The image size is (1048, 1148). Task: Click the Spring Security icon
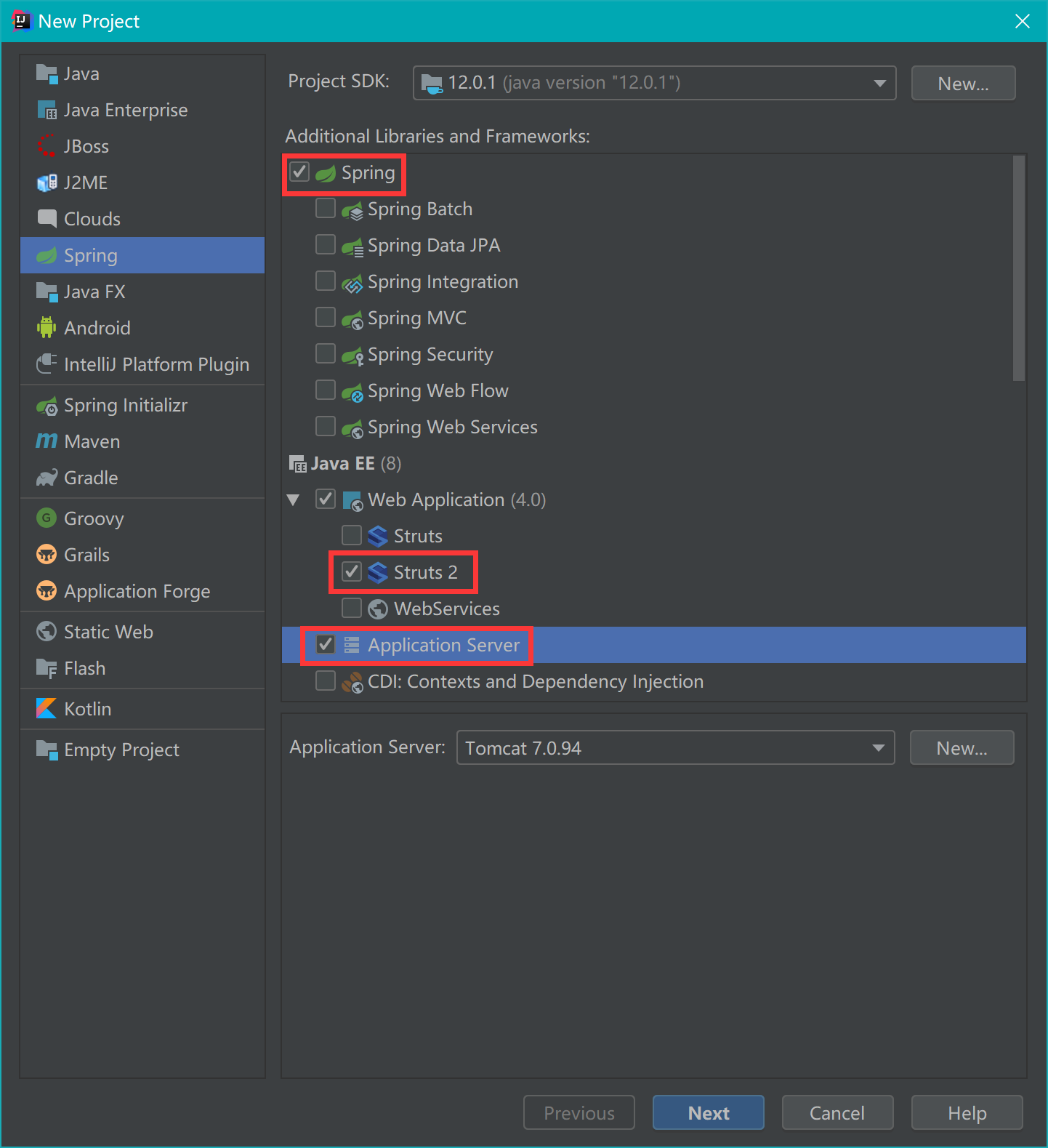click(352, 356)
